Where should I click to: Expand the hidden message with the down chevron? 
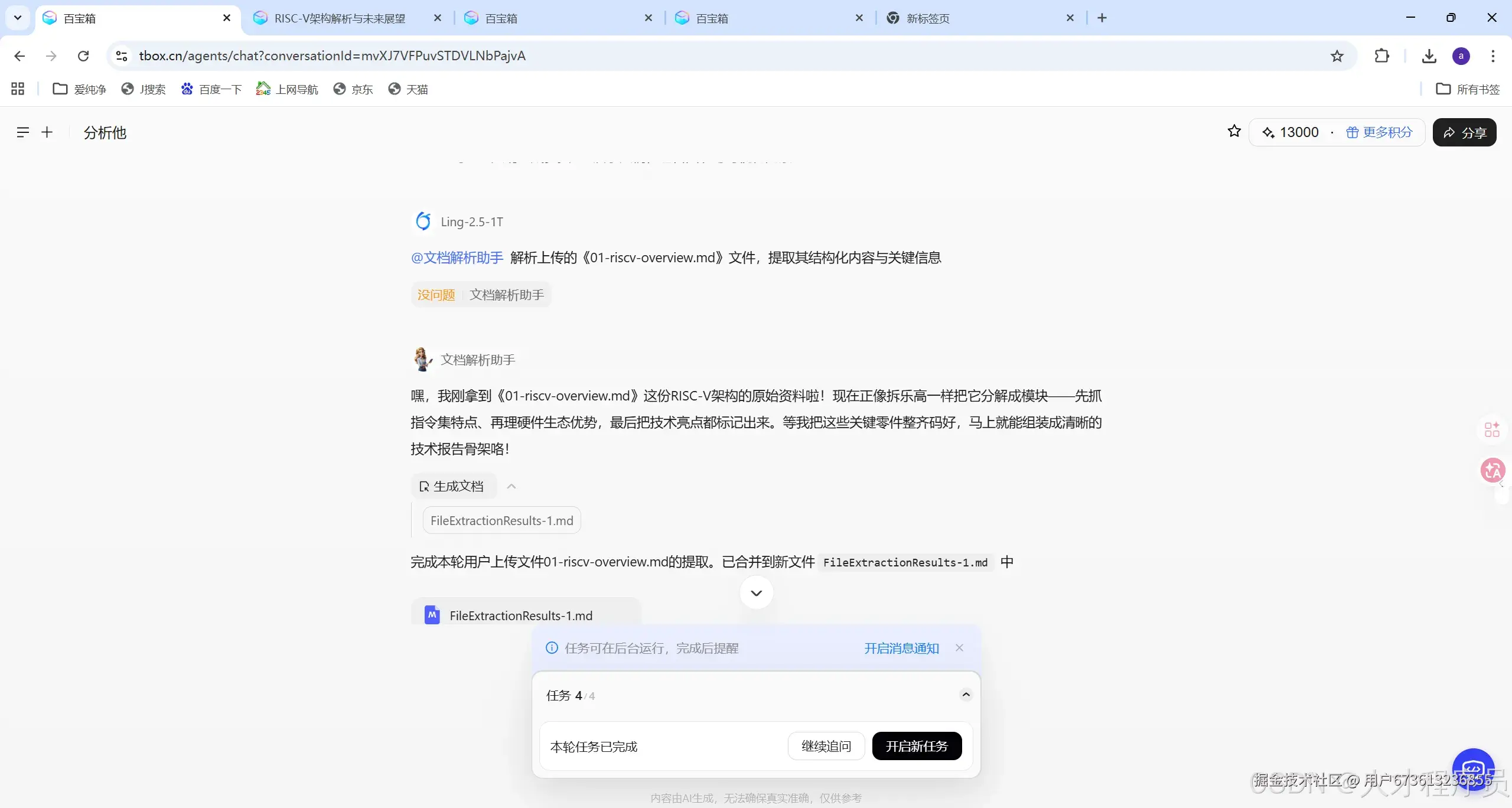pyautogui.click(x=755, y=592)
